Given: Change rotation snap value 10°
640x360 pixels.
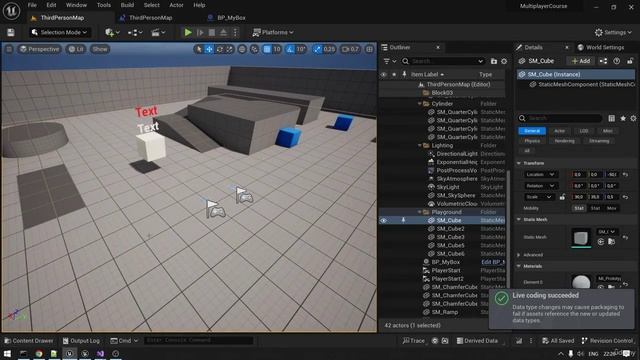Looking at the screenshot, I should tap(301, 49).
